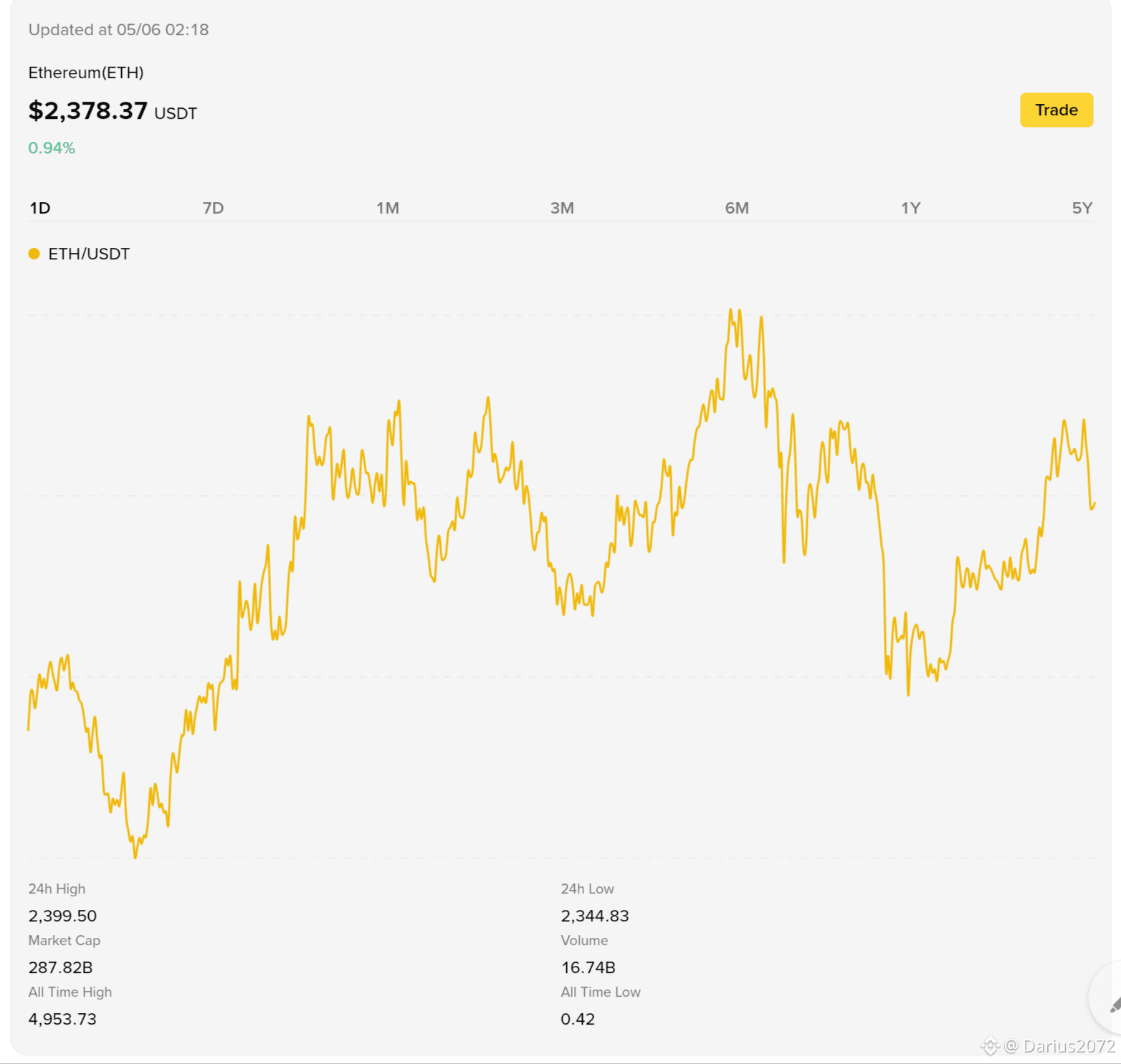Click the ETH/USDT legend label
Viewport: 1121px width, 1064px height.
pos(89,254)
